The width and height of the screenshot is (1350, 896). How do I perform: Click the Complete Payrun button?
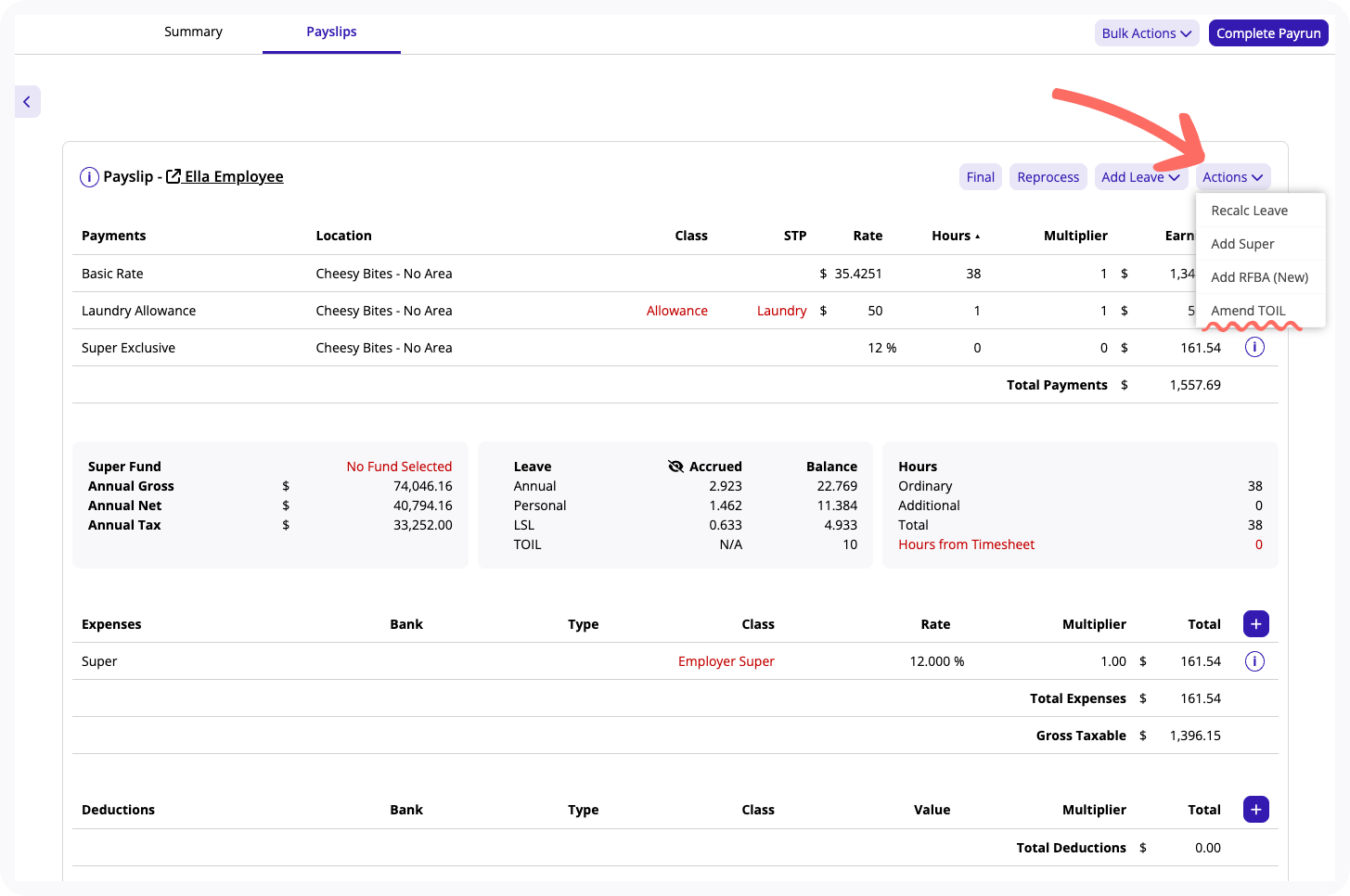1268,33
